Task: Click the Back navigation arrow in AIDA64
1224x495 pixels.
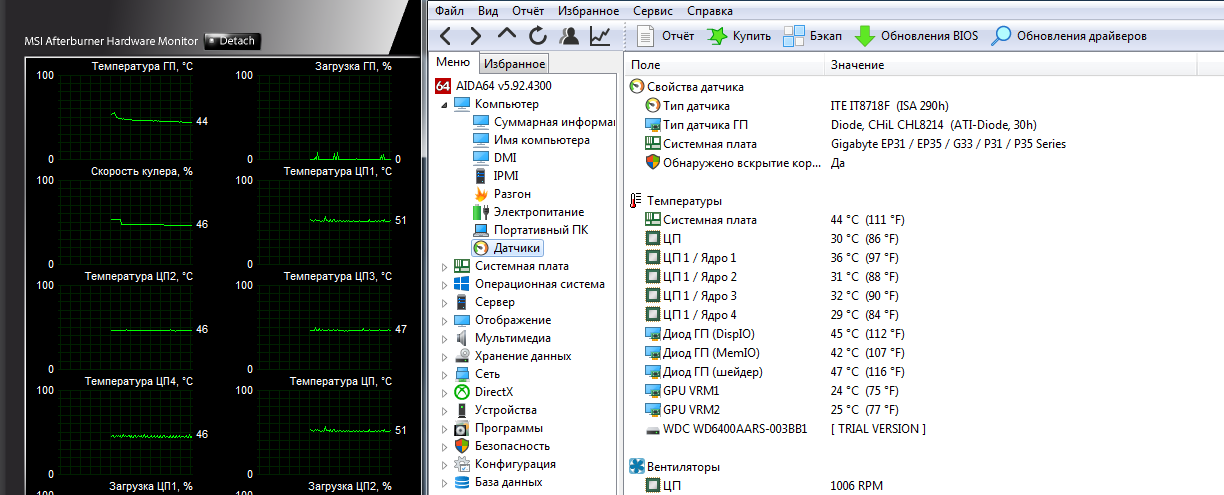Action: coord(447,36)
